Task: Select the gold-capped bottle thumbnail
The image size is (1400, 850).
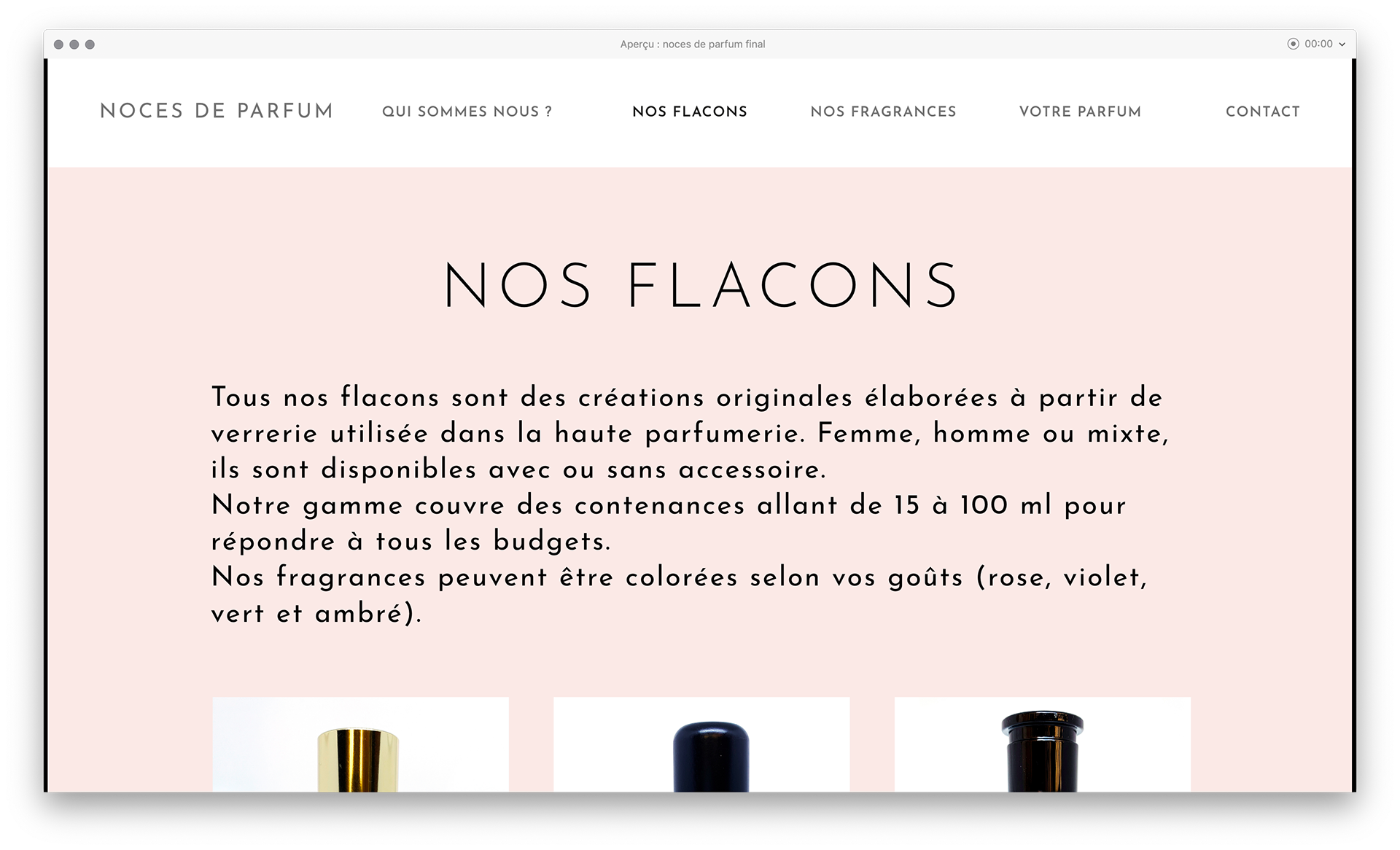Action: point(361,744)
